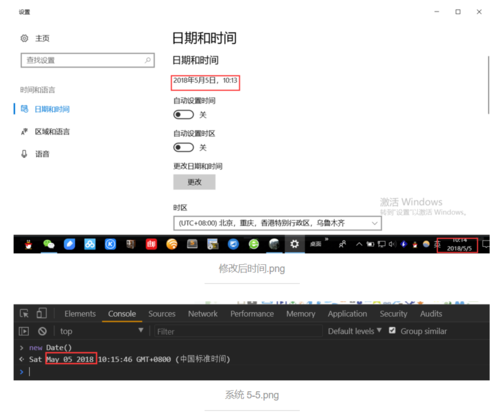Viewport: 500px width, 412px height.
Task: Open the blue K music player icon
Action: [110, 244]
